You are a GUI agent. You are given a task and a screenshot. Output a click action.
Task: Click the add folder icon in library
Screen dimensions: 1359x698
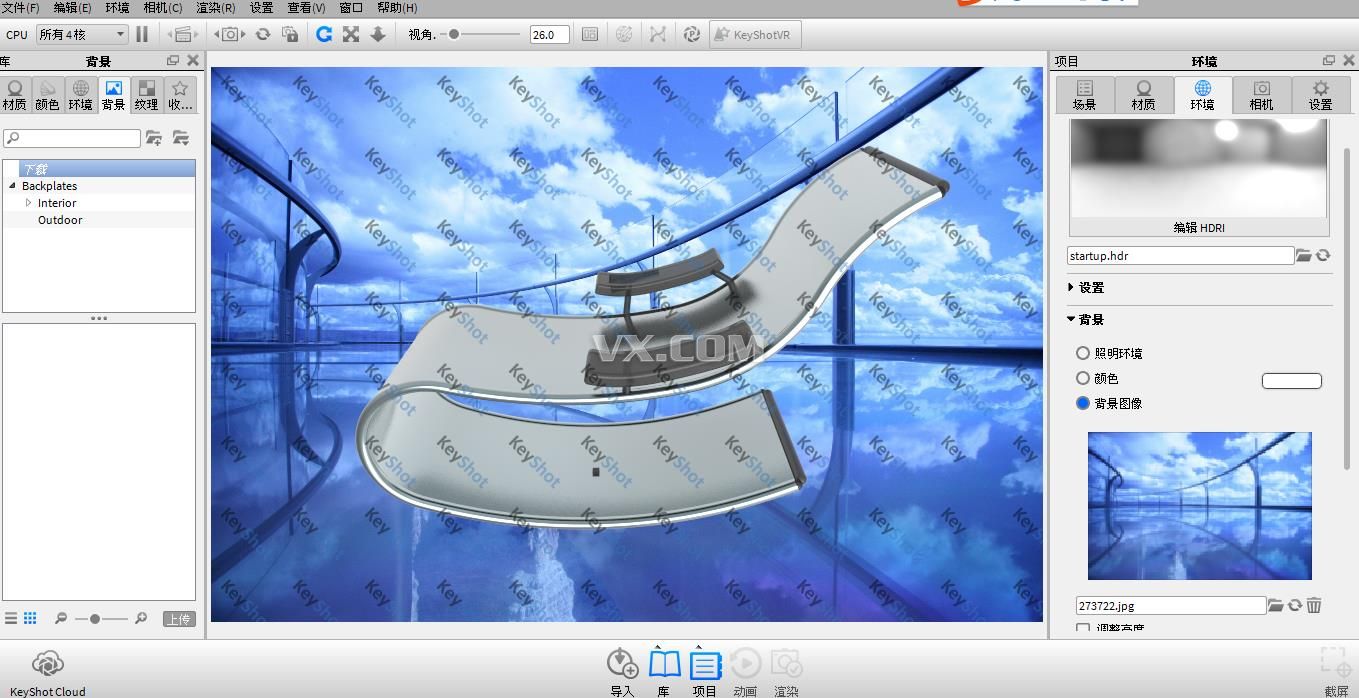(154, 138)
